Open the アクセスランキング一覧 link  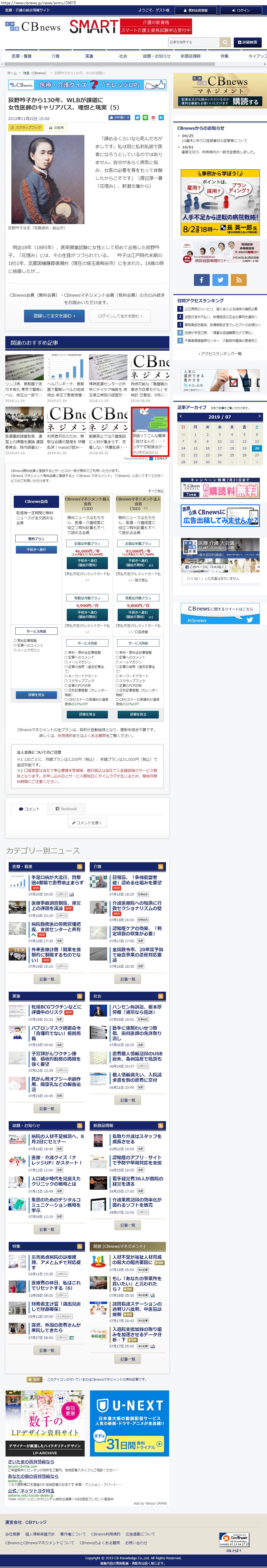tap(220, 354)
